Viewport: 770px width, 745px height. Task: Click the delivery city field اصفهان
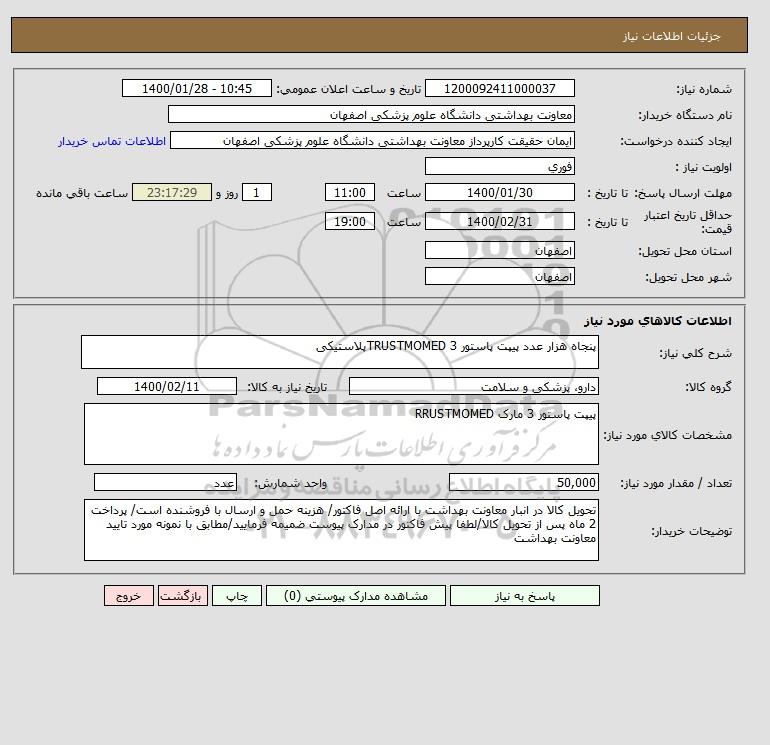499,276
